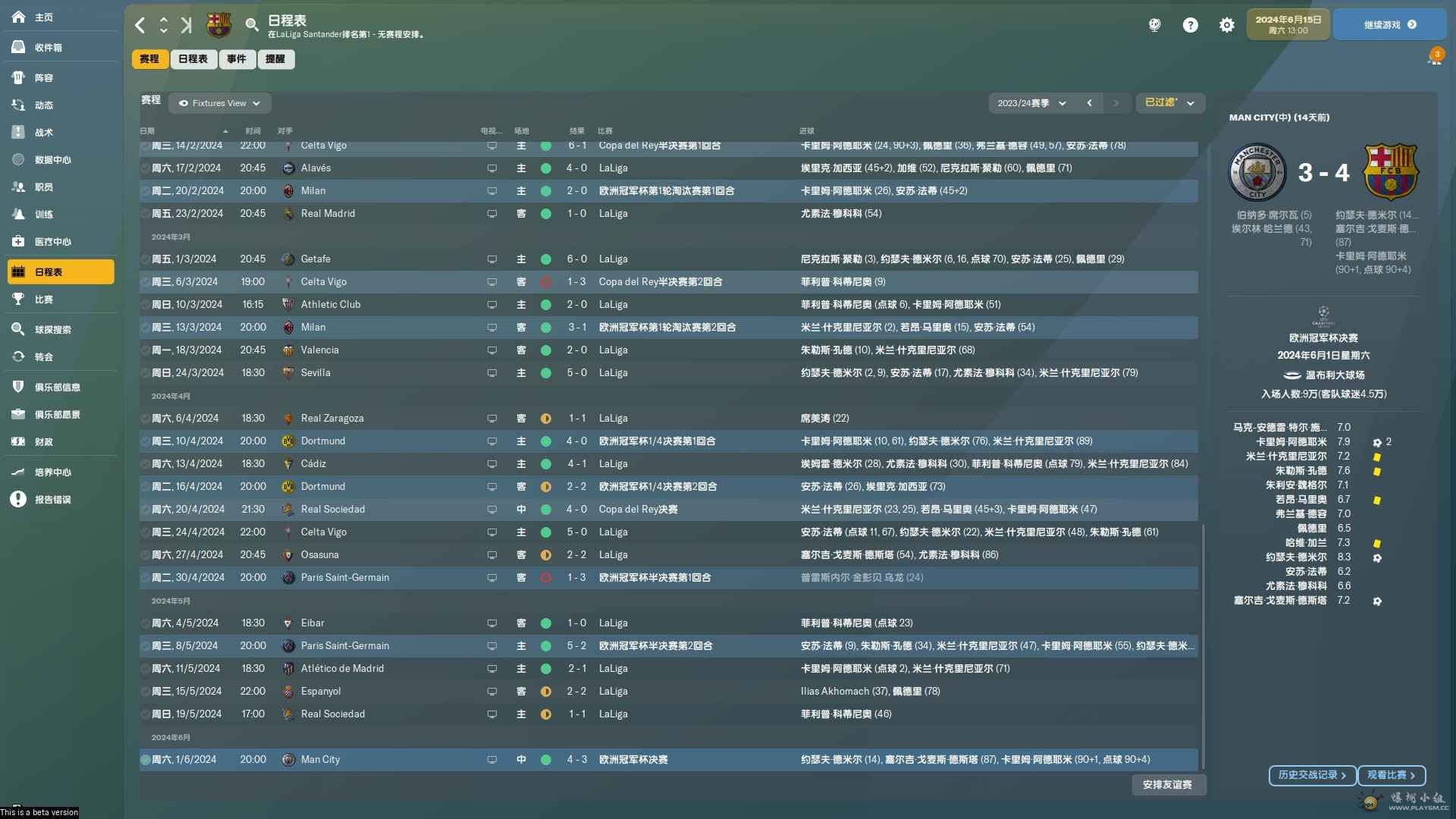
Task: Open the 收件箱 inbox icon
Action: coord(19,47)
